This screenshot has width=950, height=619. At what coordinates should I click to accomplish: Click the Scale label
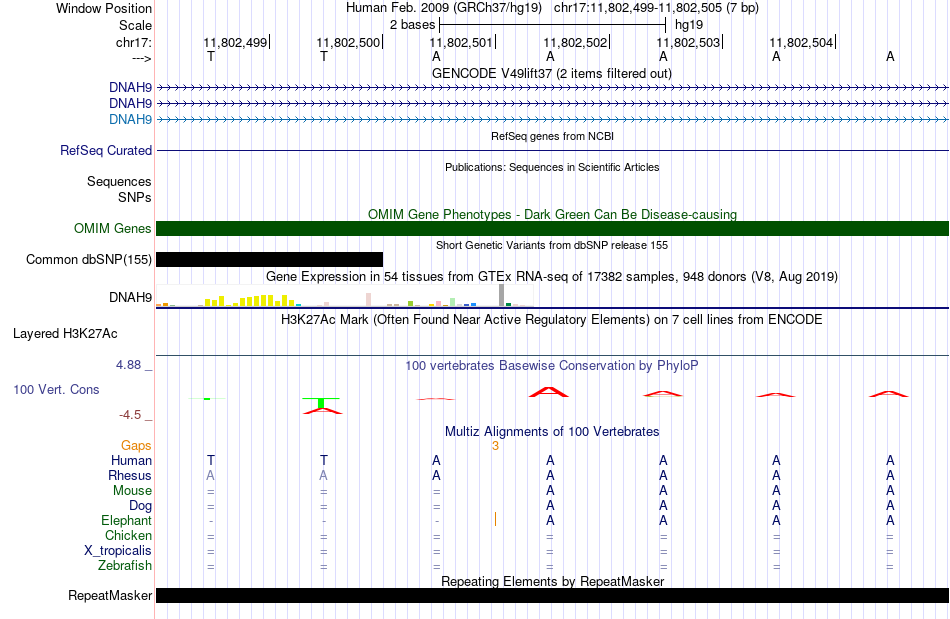click(x=135, y=25)
